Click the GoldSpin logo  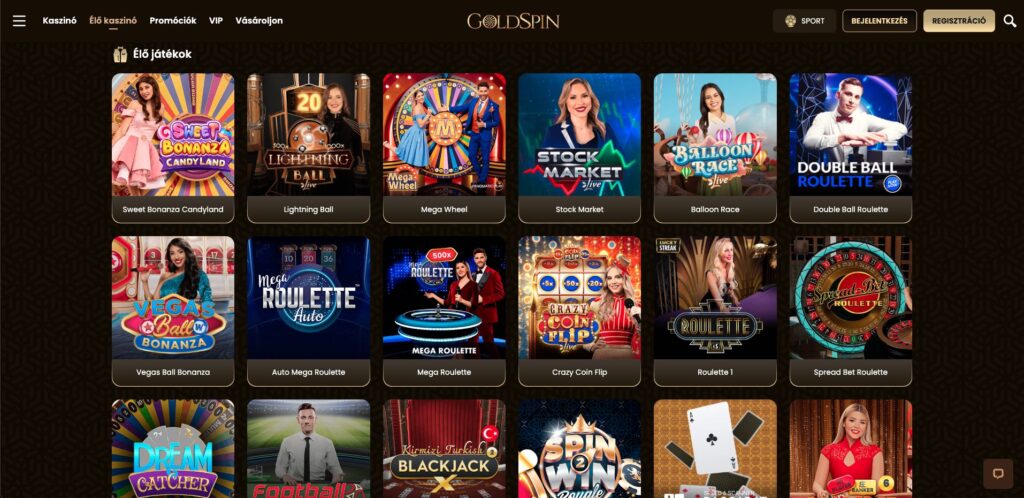(513, 21)
